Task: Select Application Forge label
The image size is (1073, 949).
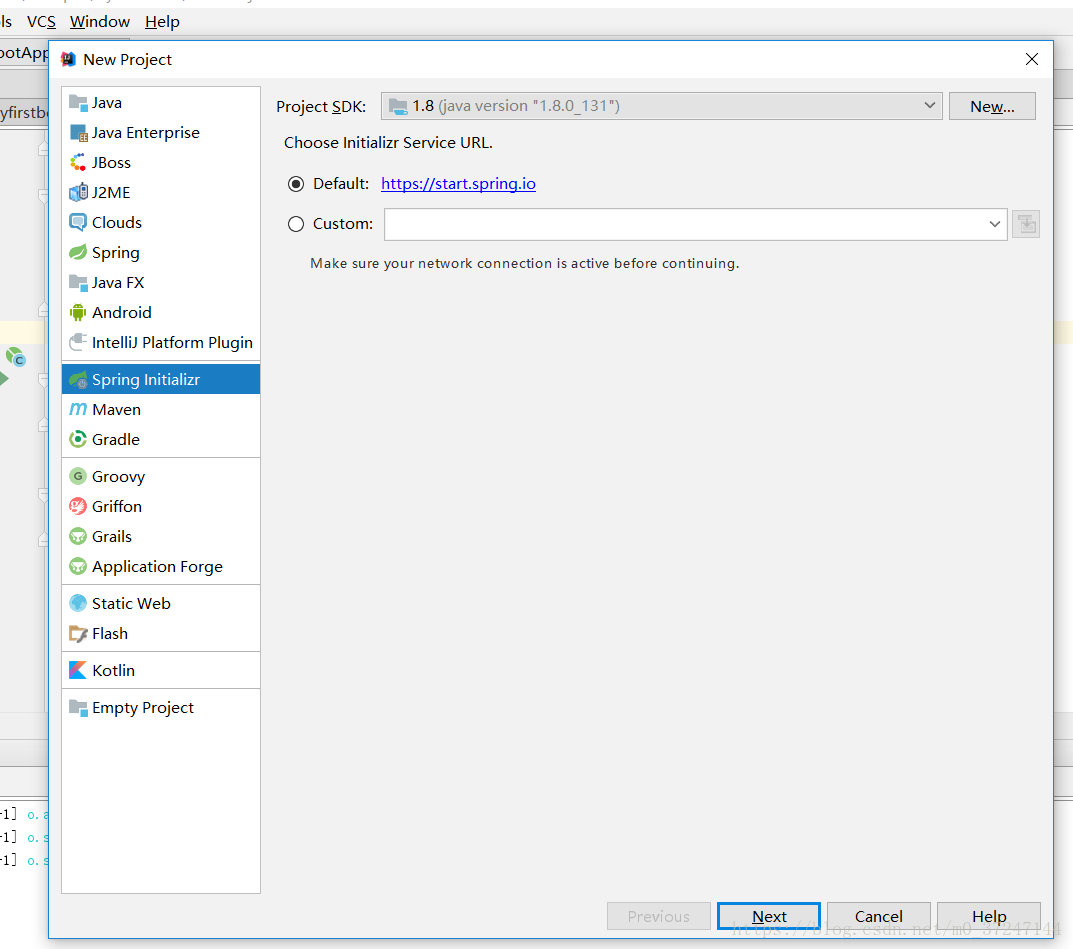Action: [157, 567]
